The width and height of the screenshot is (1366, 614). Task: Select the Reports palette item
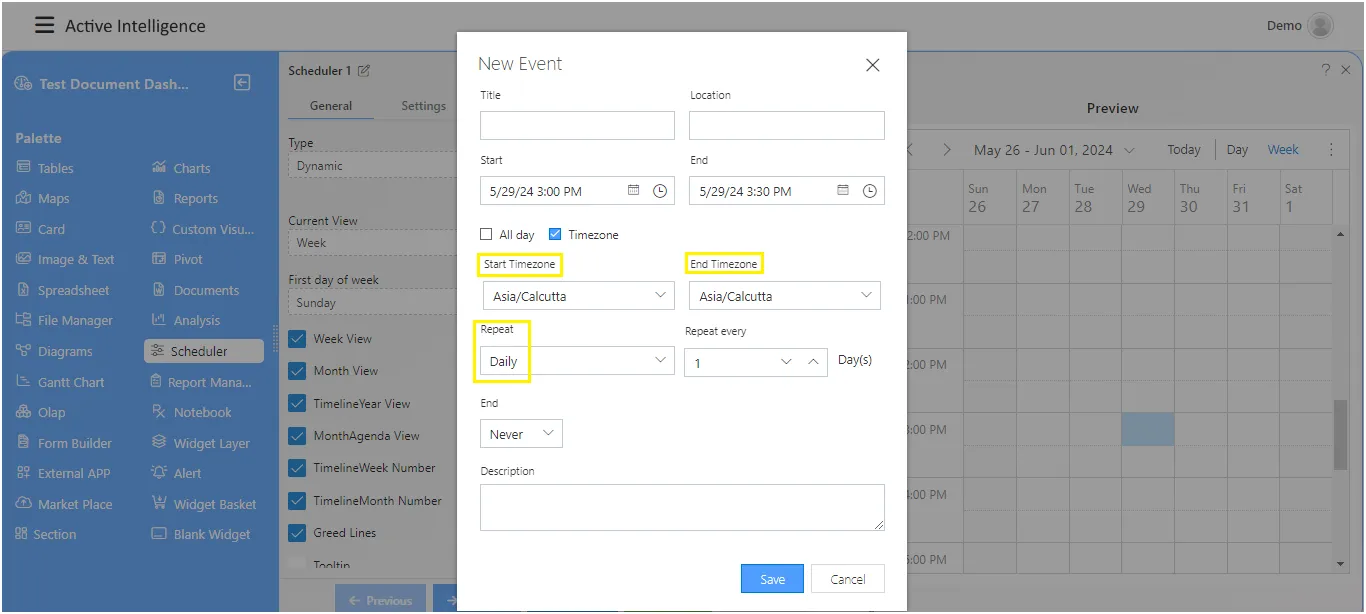pyautogui.click(x=184, y=198)
